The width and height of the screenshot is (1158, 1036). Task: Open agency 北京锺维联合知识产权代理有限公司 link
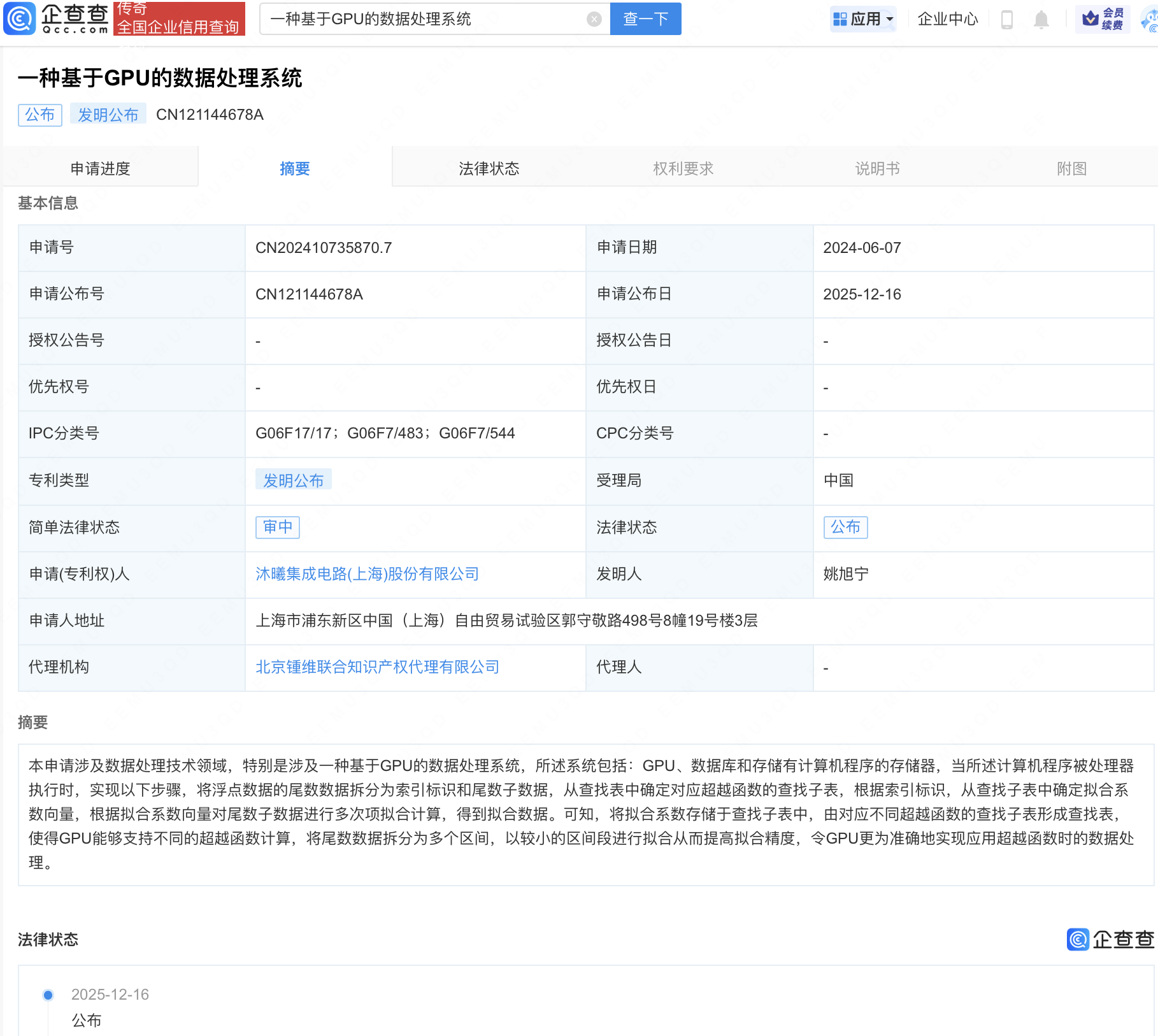click(x=377, y=667)
